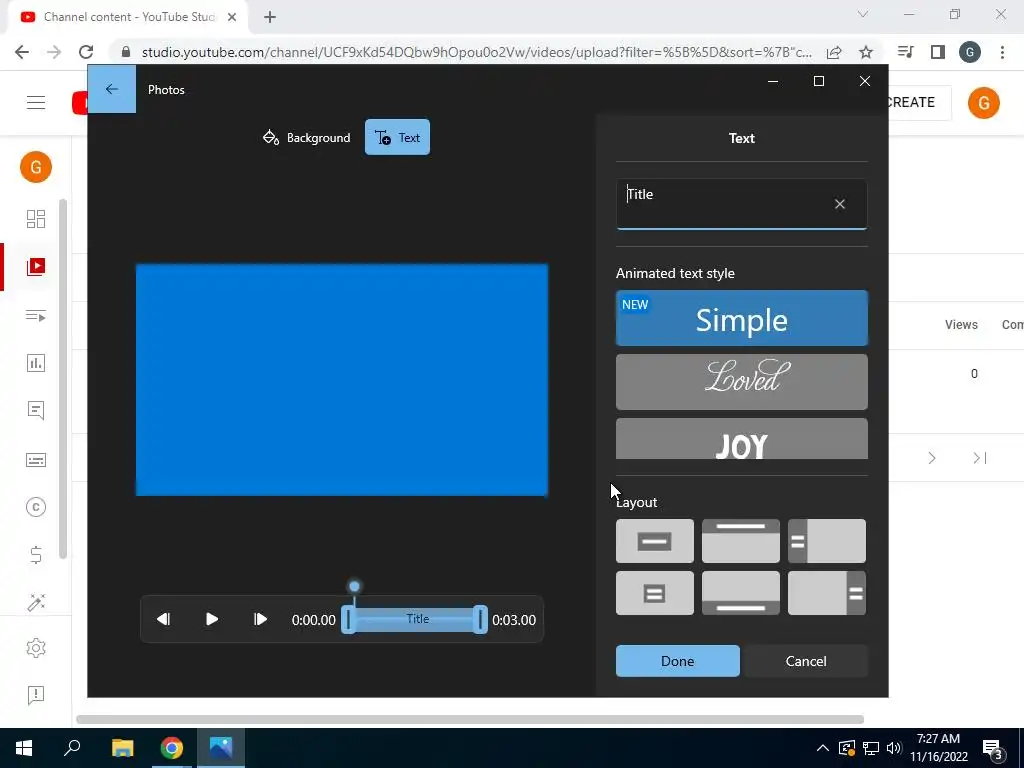Bookmark this page with the star

click(866, 52)
